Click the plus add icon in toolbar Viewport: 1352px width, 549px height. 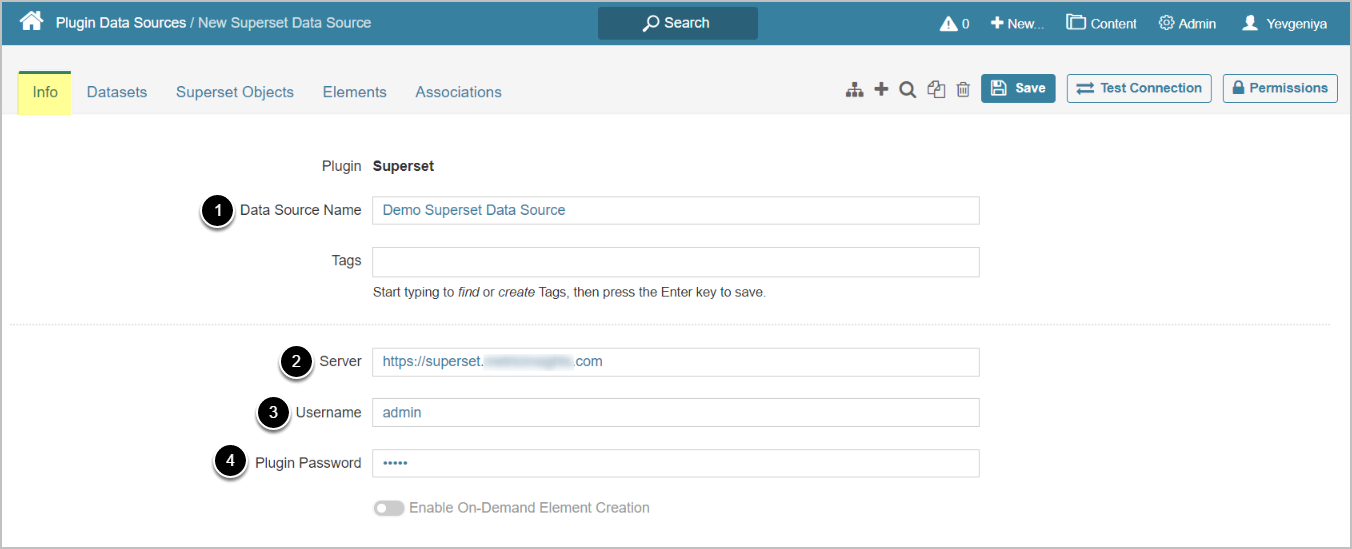coord(881,90)
